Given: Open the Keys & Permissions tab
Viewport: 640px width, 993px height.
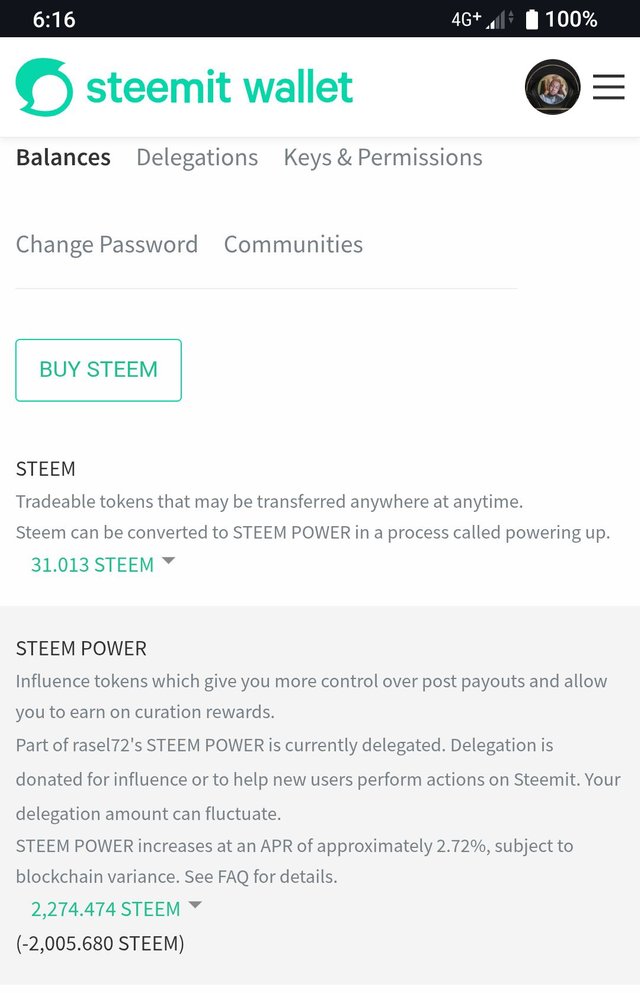Looking at the screenshot, I should click(383, 158).
